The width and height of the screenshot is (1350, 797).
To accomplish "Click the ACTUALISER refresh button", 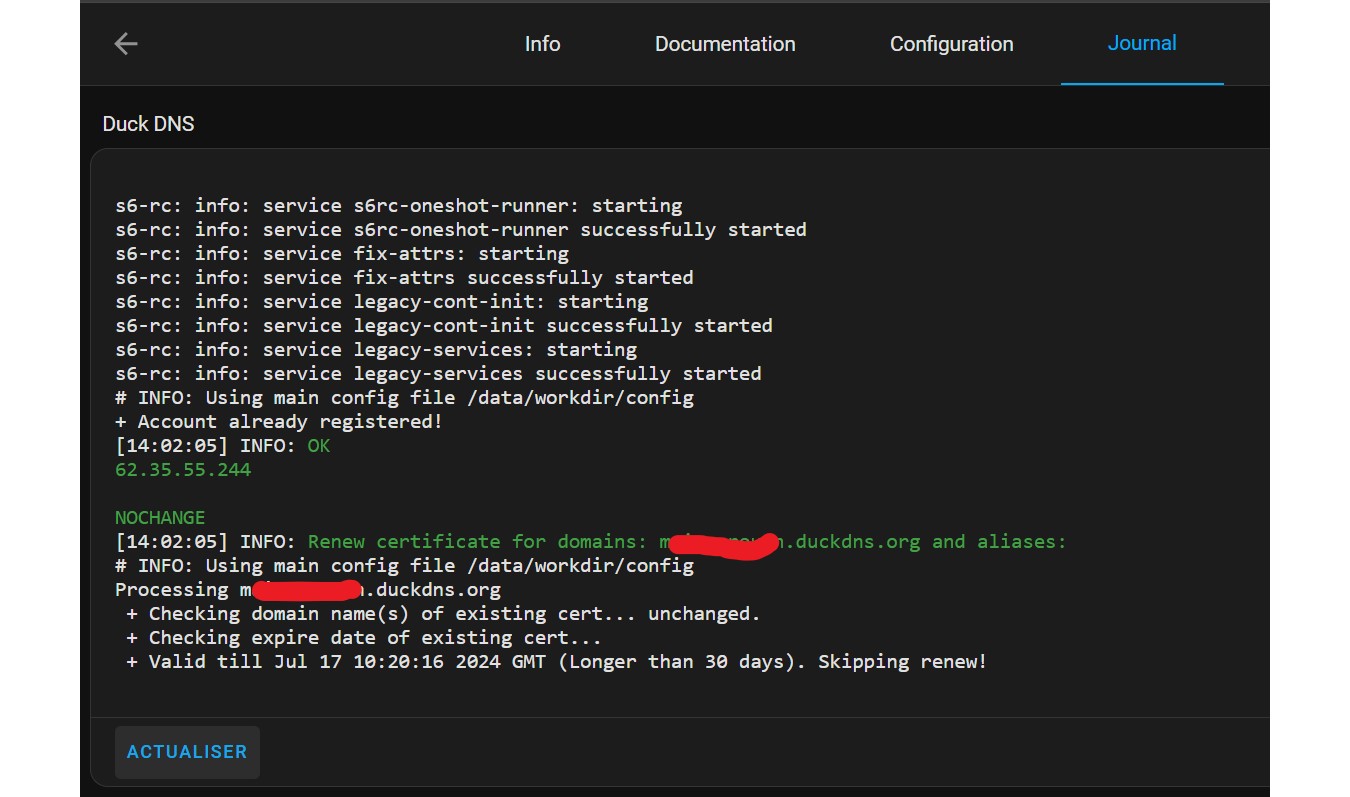I will point(187,752).
